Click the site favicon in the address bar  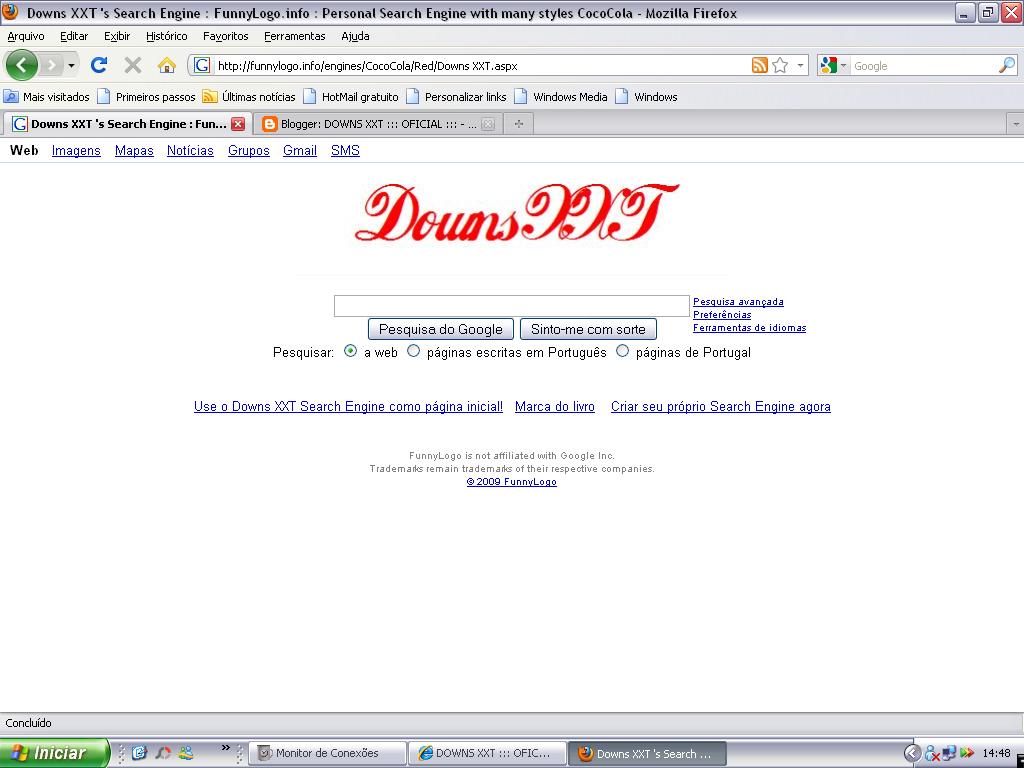(202, 65)
